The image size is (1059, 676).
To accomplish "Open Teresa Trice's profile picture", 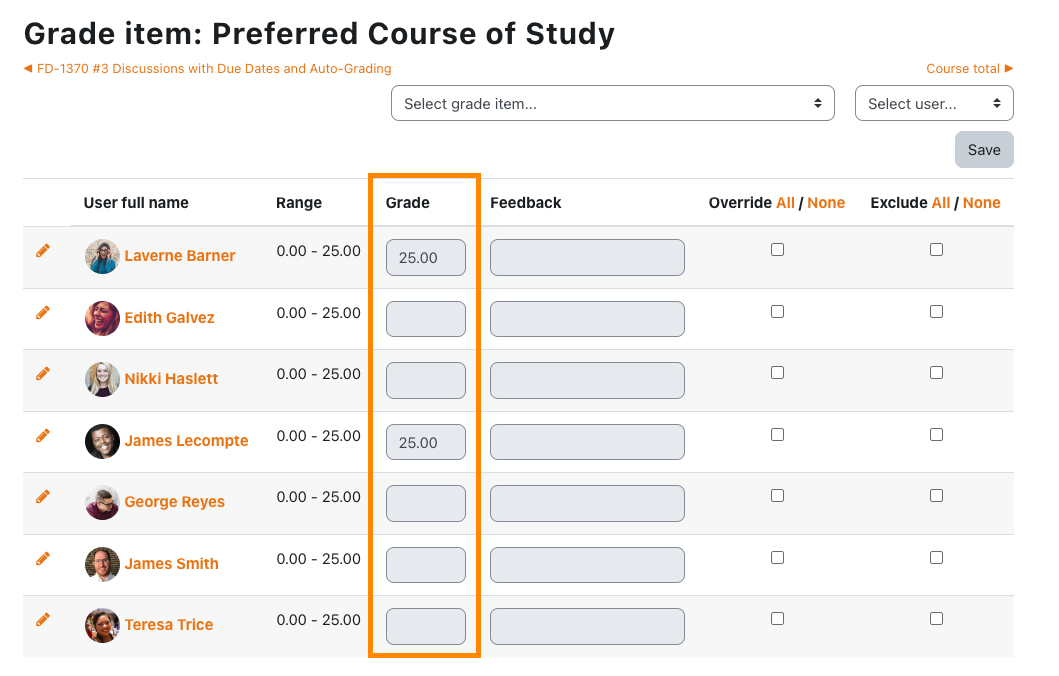I will click(102, 625).
